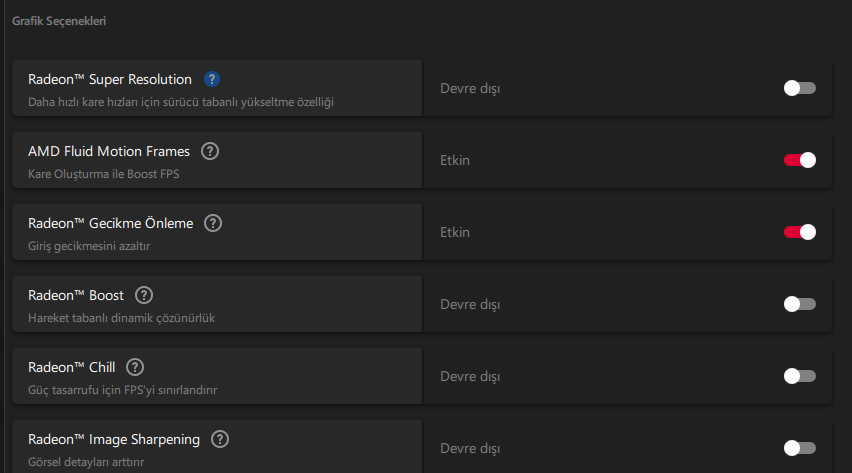Click the 'Hareket tabanlı dinamik çözünürlük' description
852x473 pixels.
[122, 317]
